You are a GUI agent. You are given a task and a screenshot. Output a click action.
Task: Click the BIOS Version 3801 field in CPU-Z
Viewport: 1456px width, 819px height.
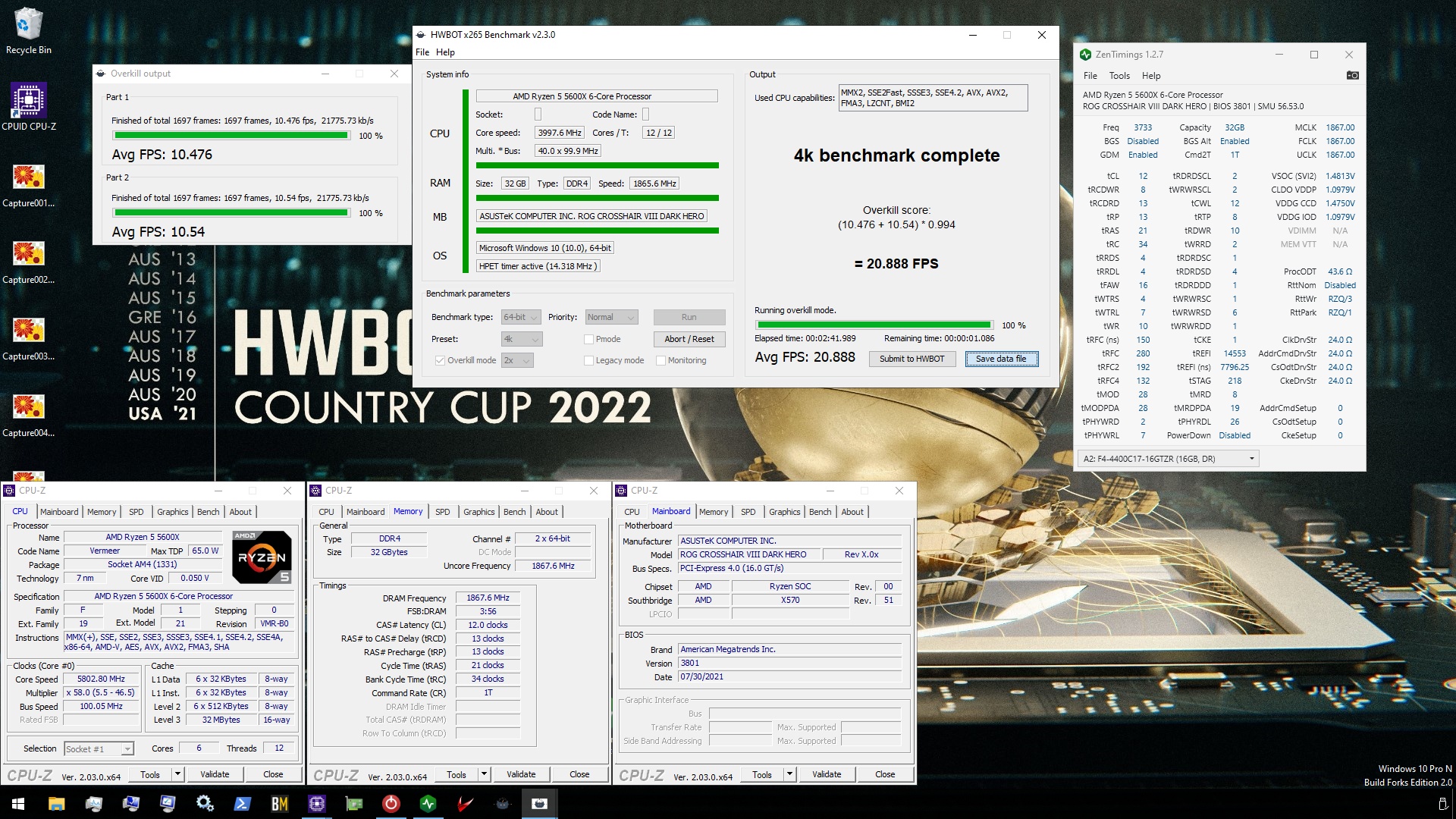tap(789, 663)
